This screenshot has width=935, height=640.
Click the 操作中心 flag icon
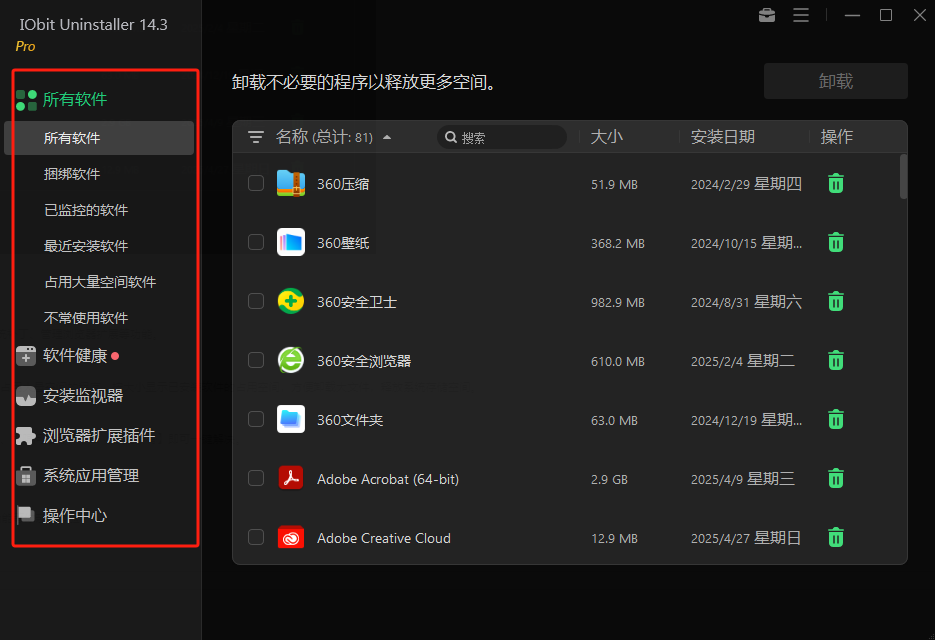26,515
